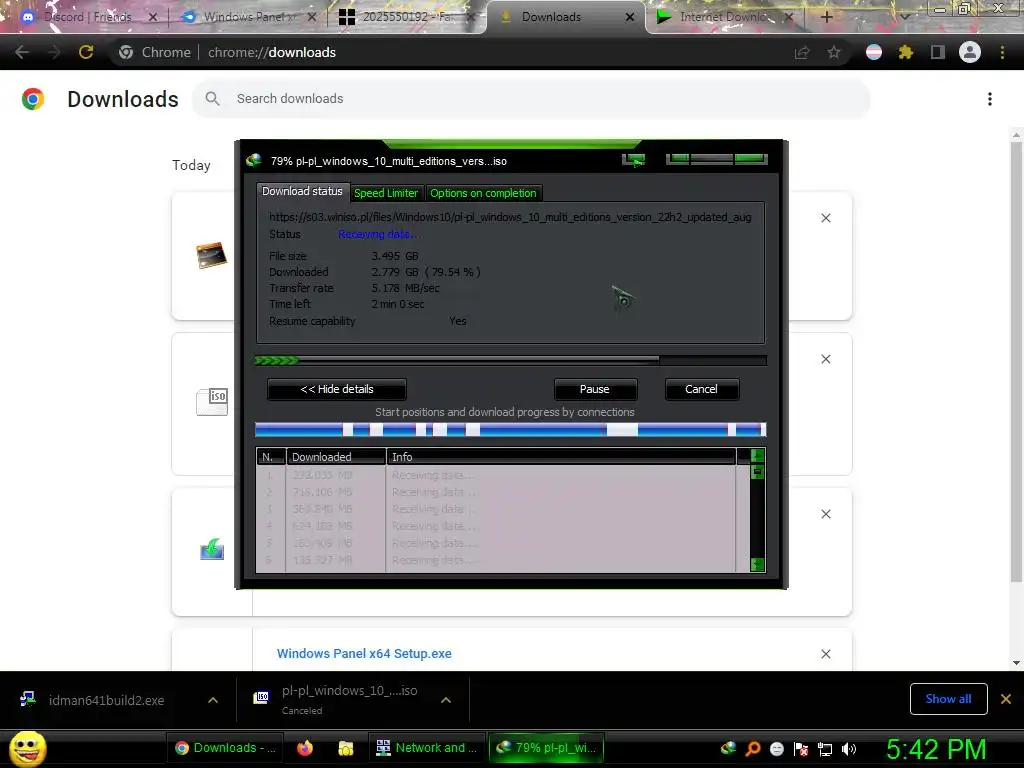Open Chrome extensions puzzle icon
Viewport: 1024px width, 768px height.
pyautogui.click(x=905, y=52)
